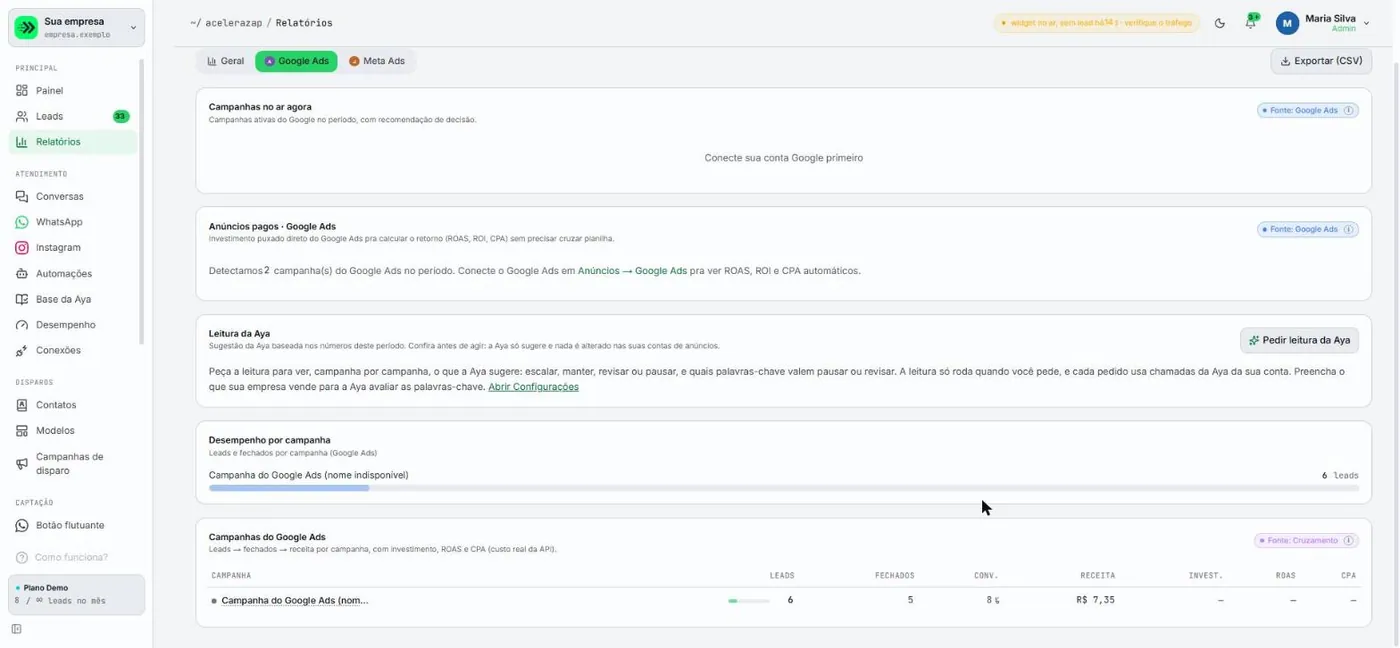Follow the Anúncios → Google Ads link
The height and width of the screenshot is (648, 1400).
point(632,271)
